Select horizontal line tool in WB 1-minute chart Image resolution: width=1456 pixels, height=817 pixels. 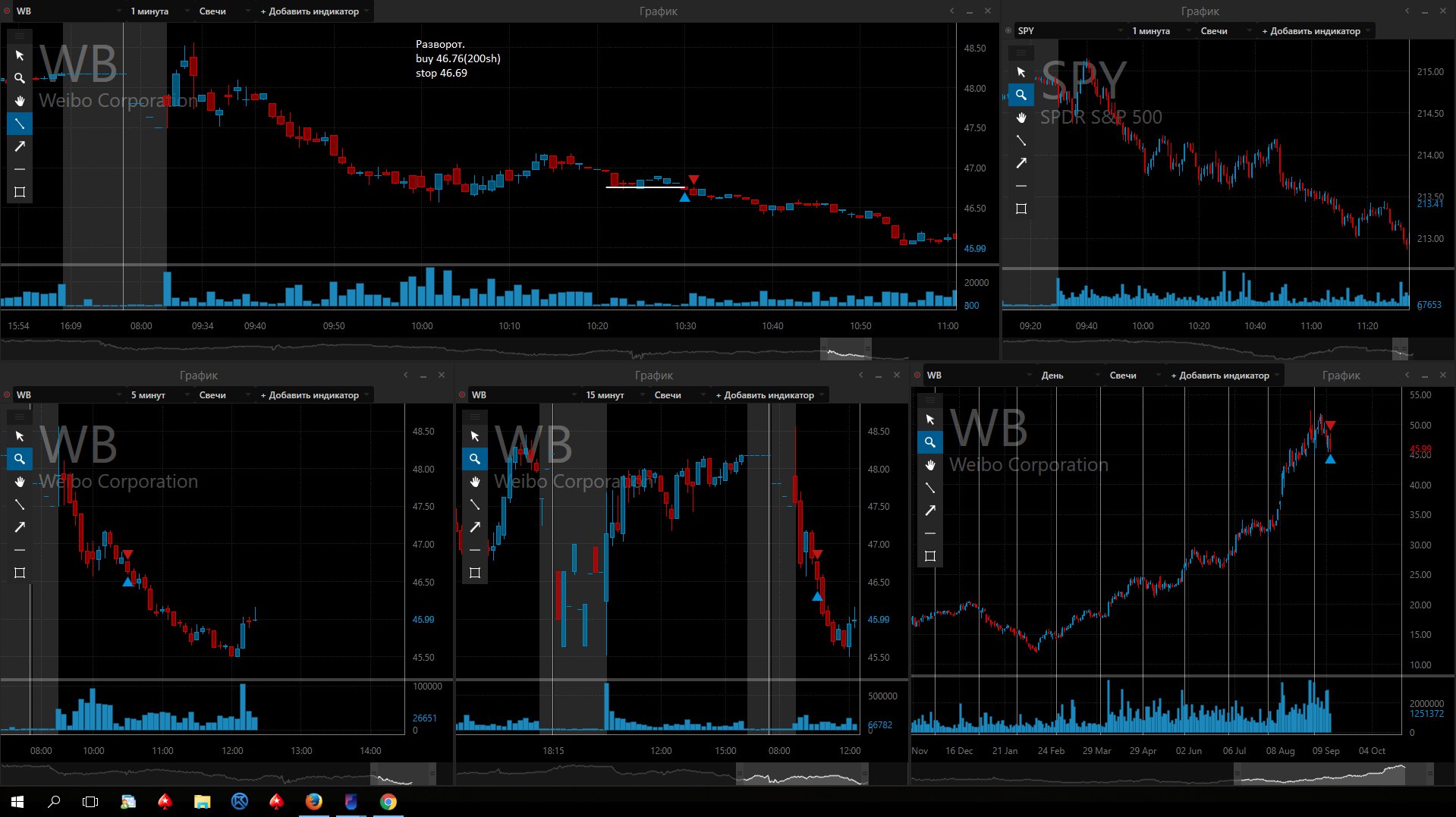click(x=20, y=169)
